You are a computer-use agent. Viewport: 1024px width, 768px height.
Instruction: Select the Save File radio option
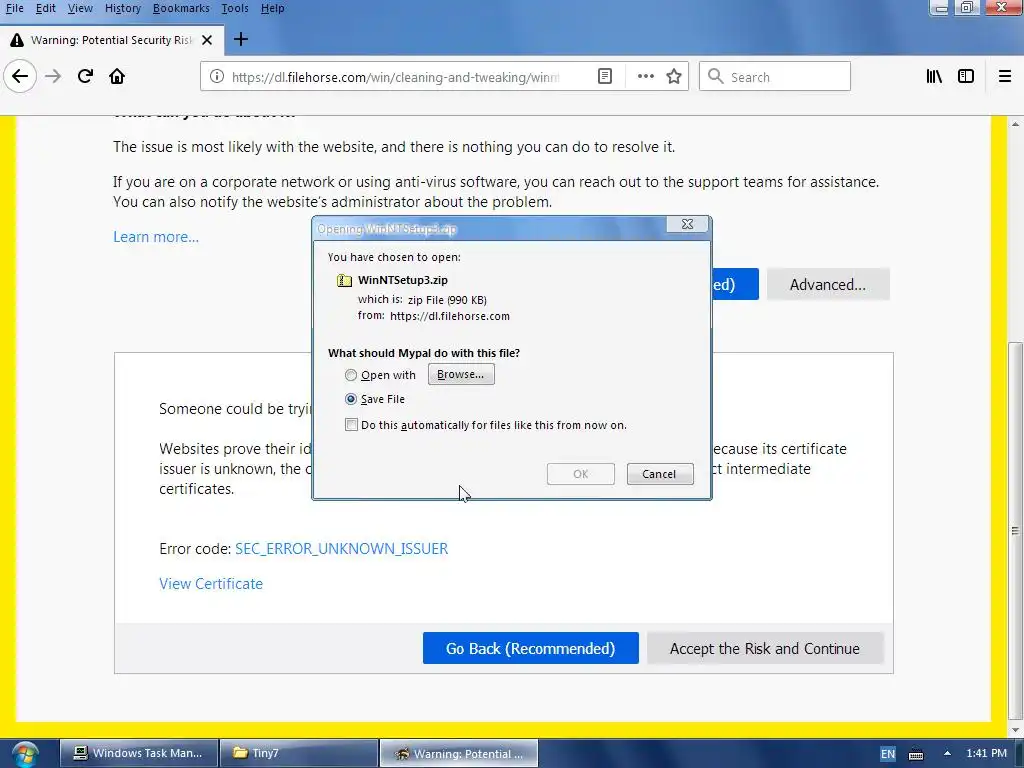tap(351, 399)
